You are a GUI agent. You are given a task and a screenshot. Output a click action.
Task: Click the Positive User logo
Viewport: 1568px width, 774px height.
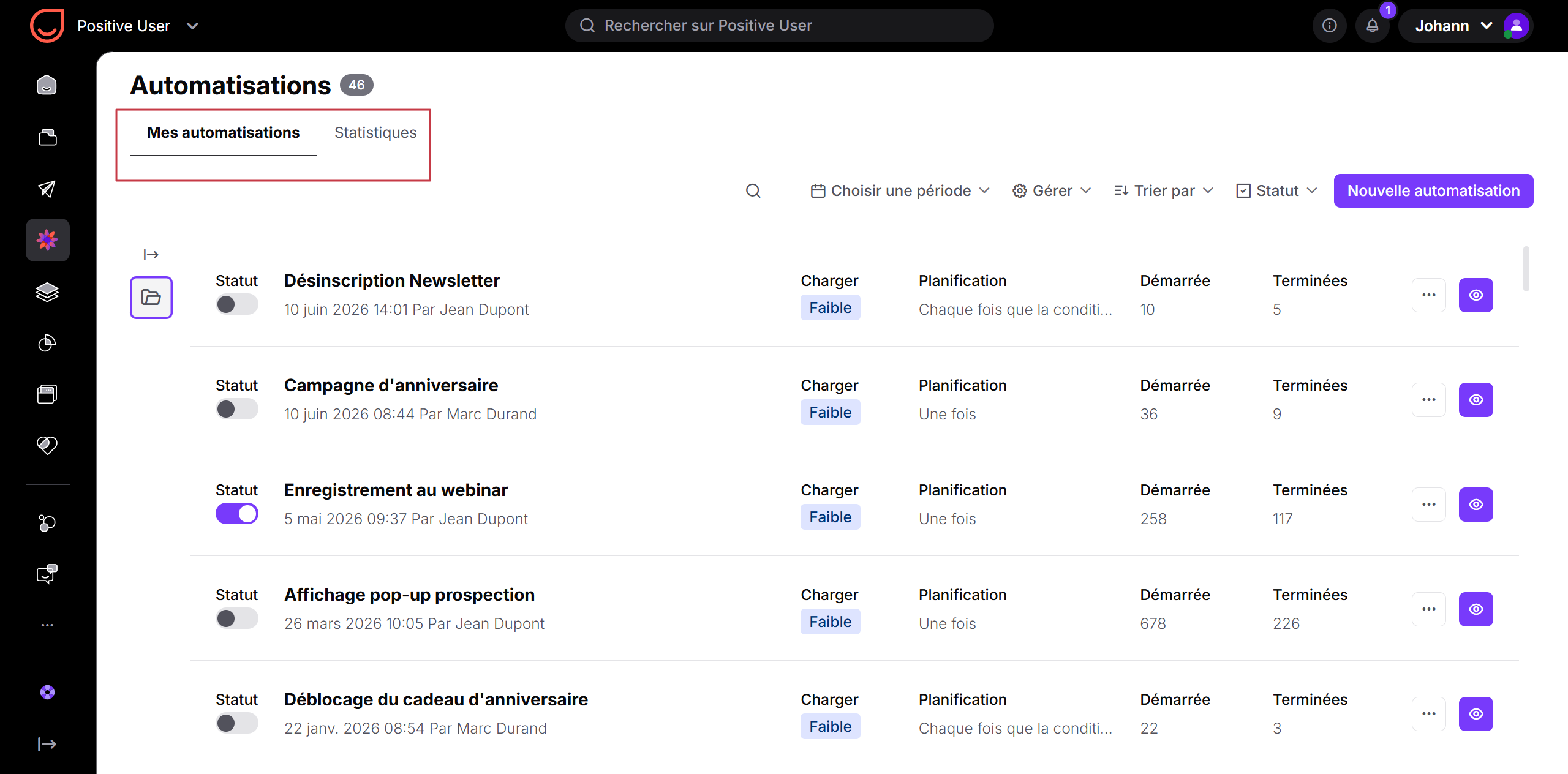(47, 26)
